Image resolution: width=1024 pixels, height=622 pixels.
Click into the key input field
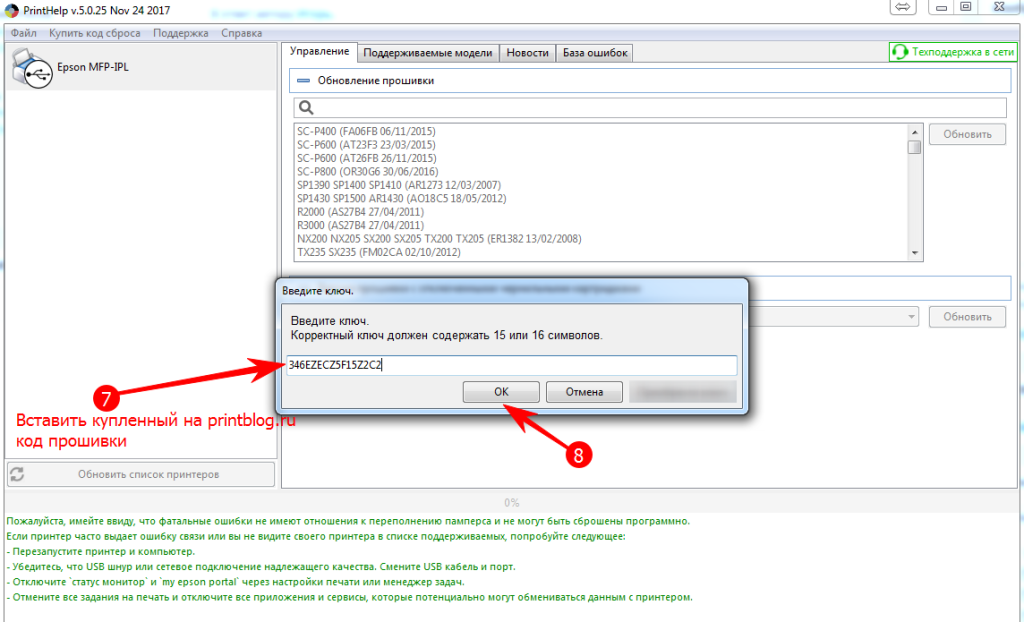[x=510, y=365]
